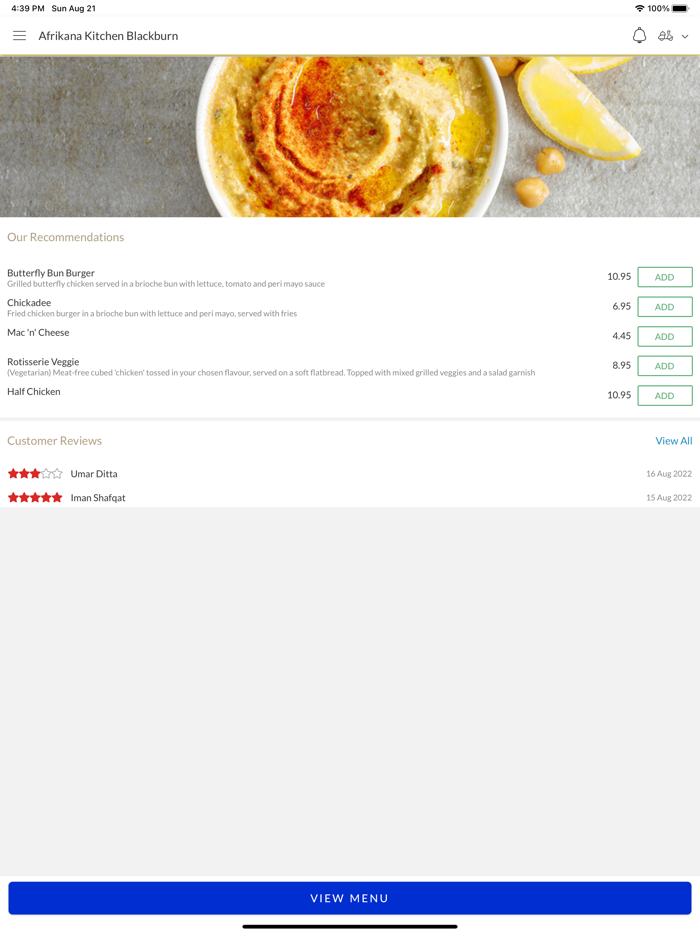Screen dimensions: 700x934
Task: Open notifications bell icon
Action: (639, 36)
